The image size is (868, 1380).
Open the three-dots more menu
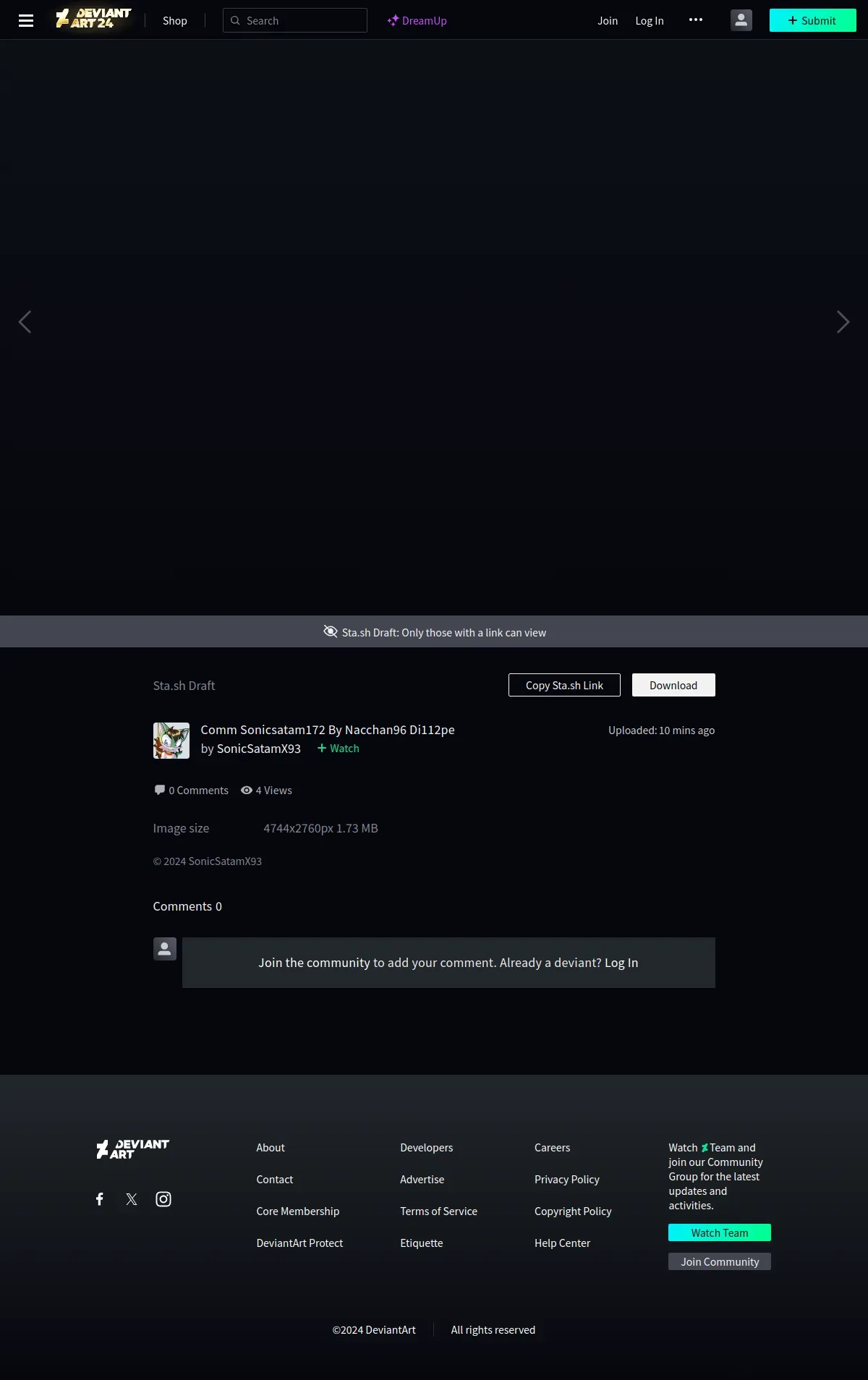696,20
